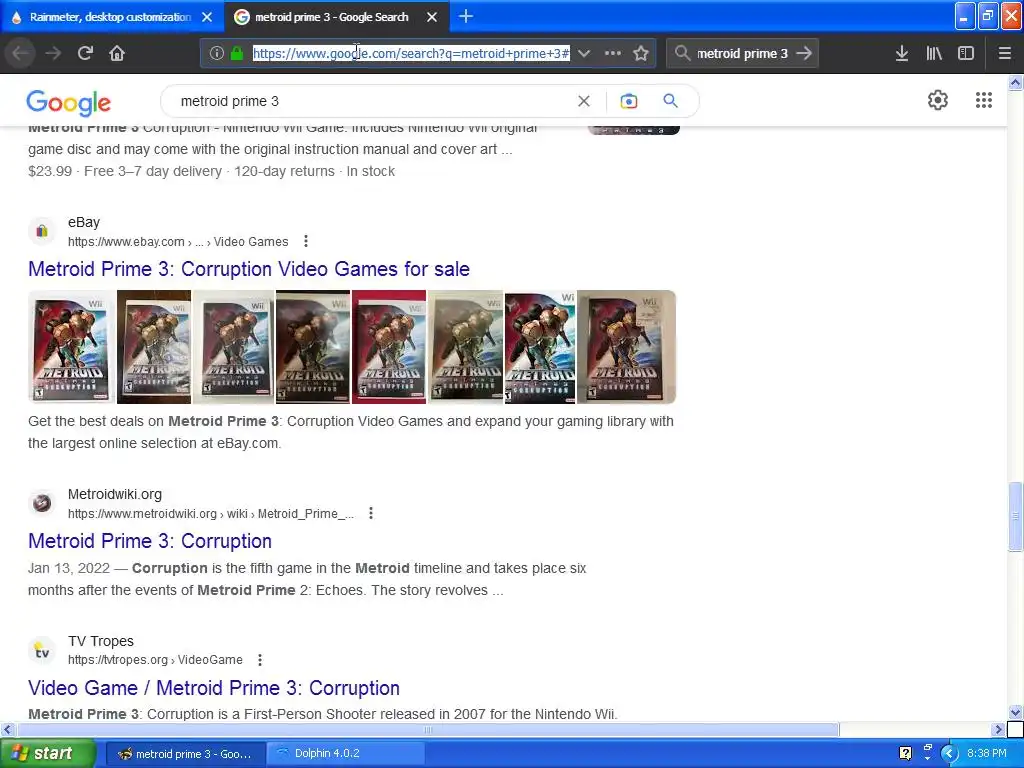Open Metroidwiki result options three-dot menu
The width and height of the screenshot is (1024, 768).
coord(371,513)
